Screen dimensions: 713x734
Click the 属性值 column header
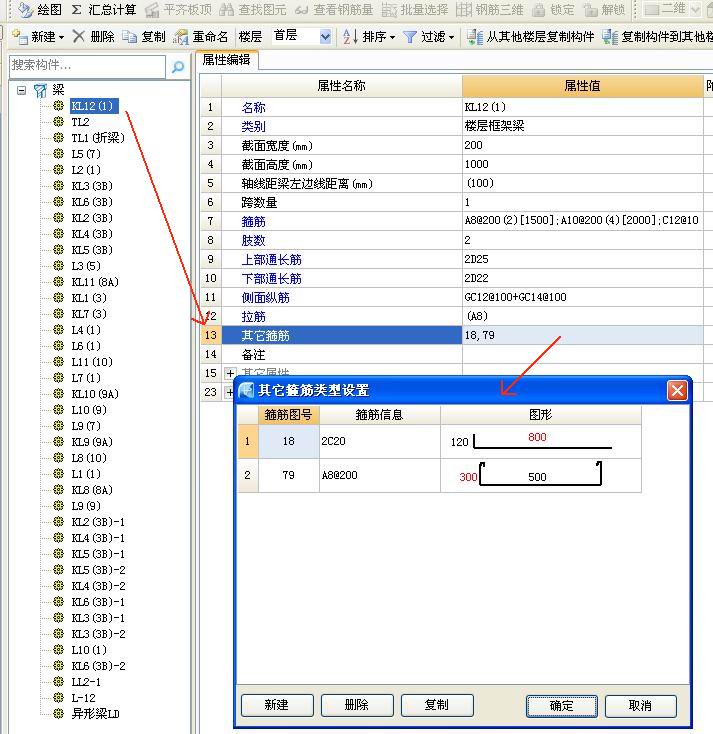coord(582,86)
